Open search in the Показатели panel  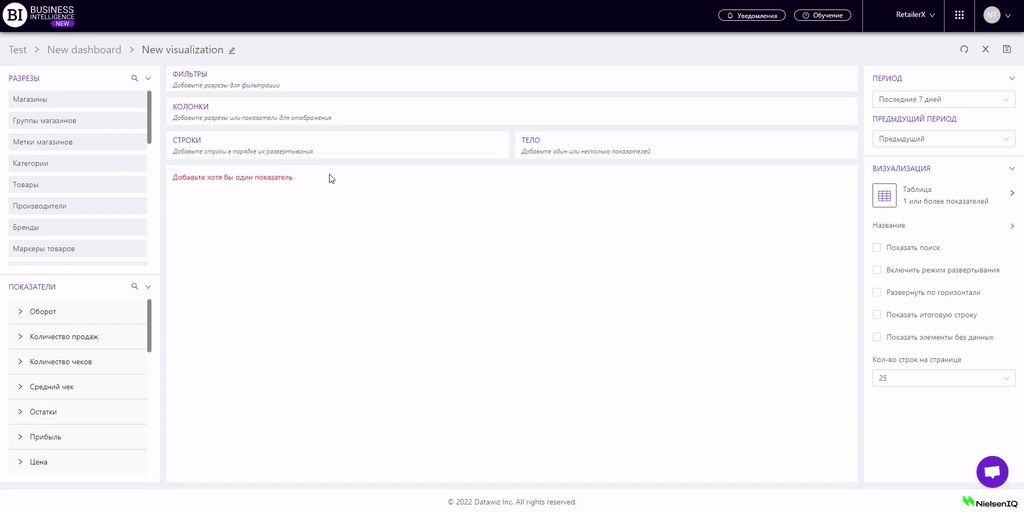coord(135,286)
